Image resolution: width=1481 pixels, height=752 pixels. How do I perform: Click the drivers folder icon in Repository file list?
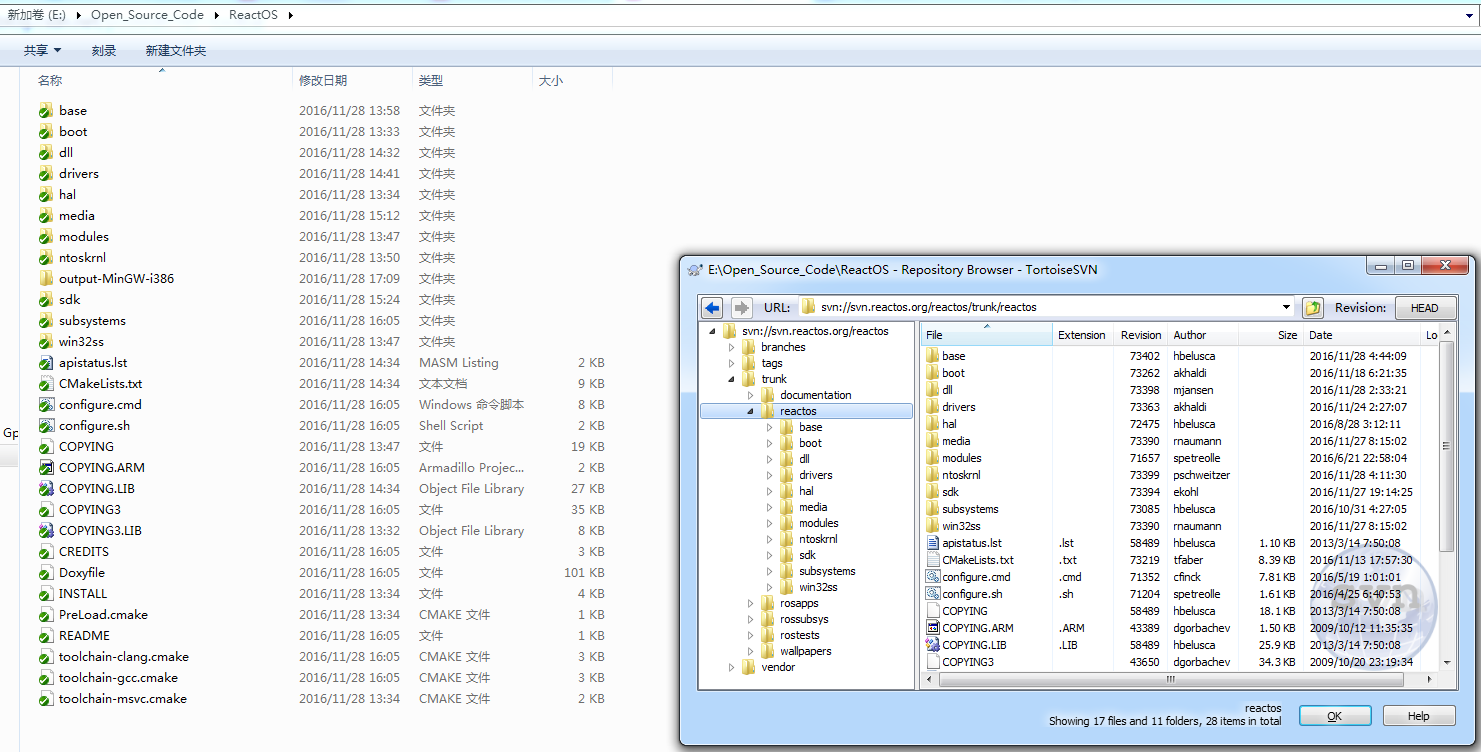click(933, 407)
